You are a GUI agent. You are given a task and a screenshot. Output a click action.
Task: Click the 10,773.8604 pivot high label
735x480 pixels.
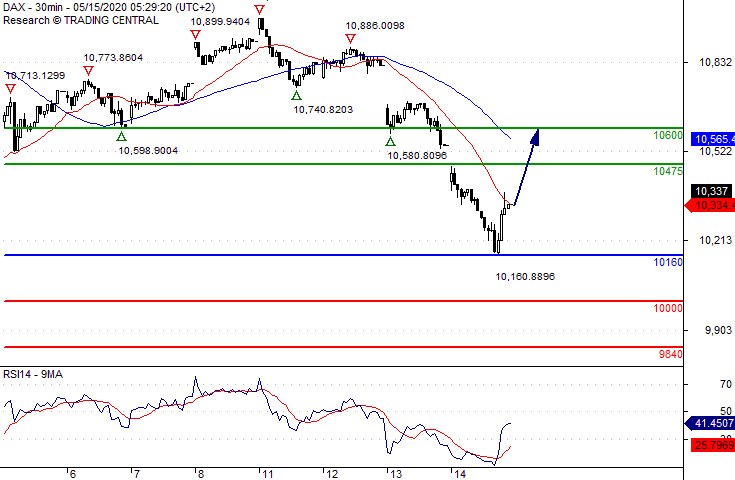[113, 58]
